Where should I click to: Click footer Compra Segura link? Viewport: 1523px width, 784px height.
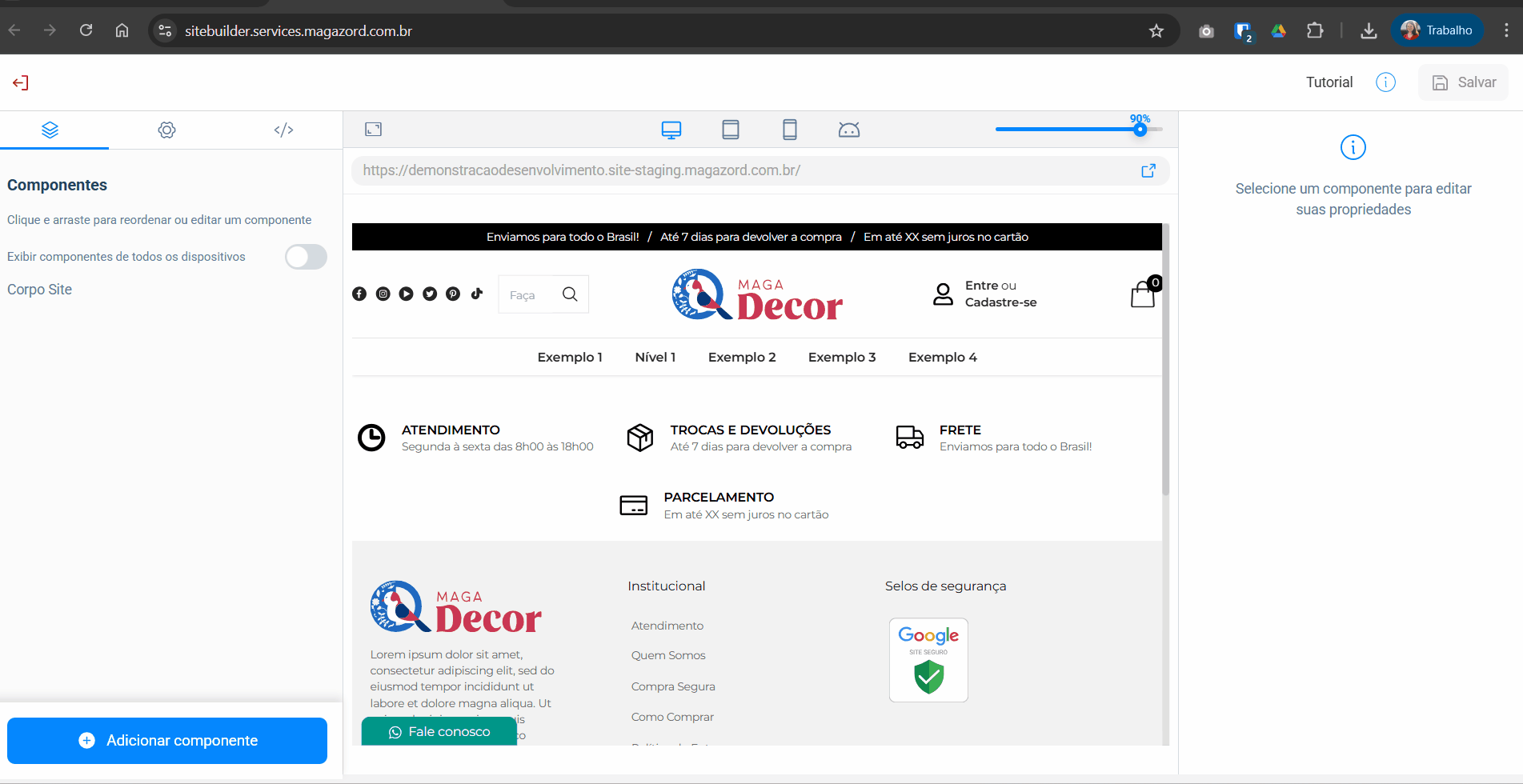[673, 686]
